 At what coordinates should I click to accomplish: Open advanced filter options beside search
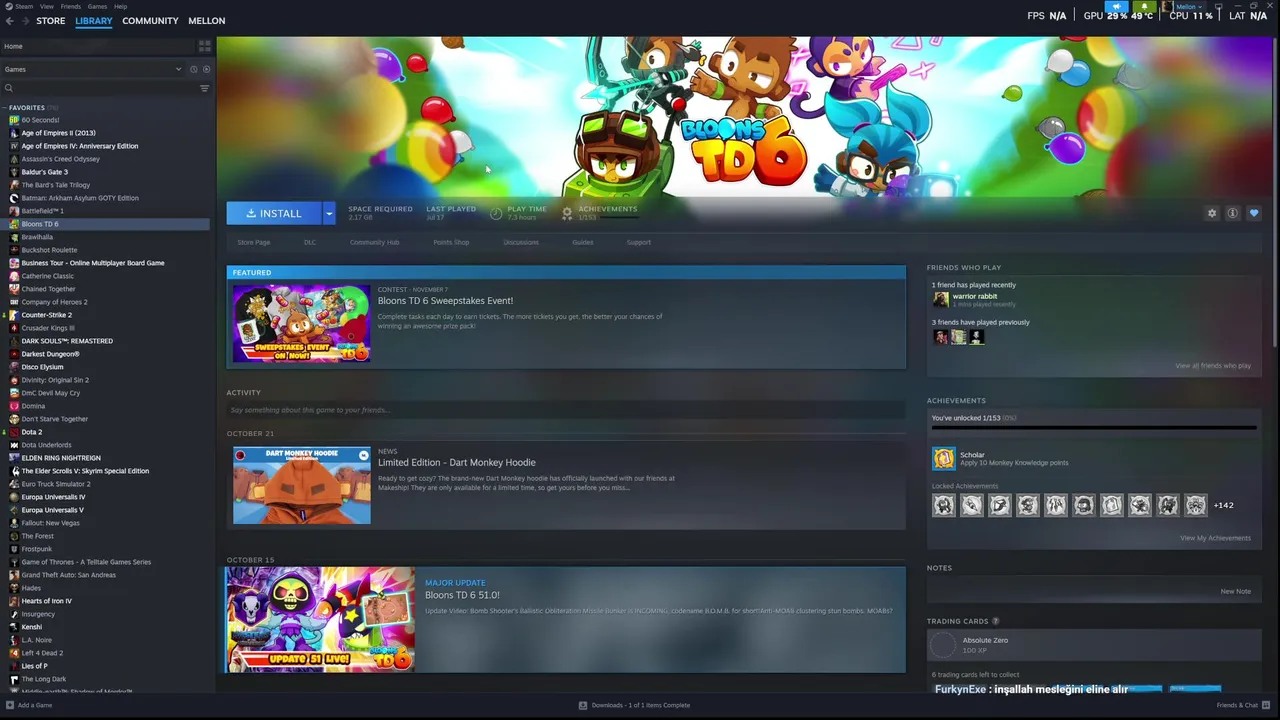point(204,88)
